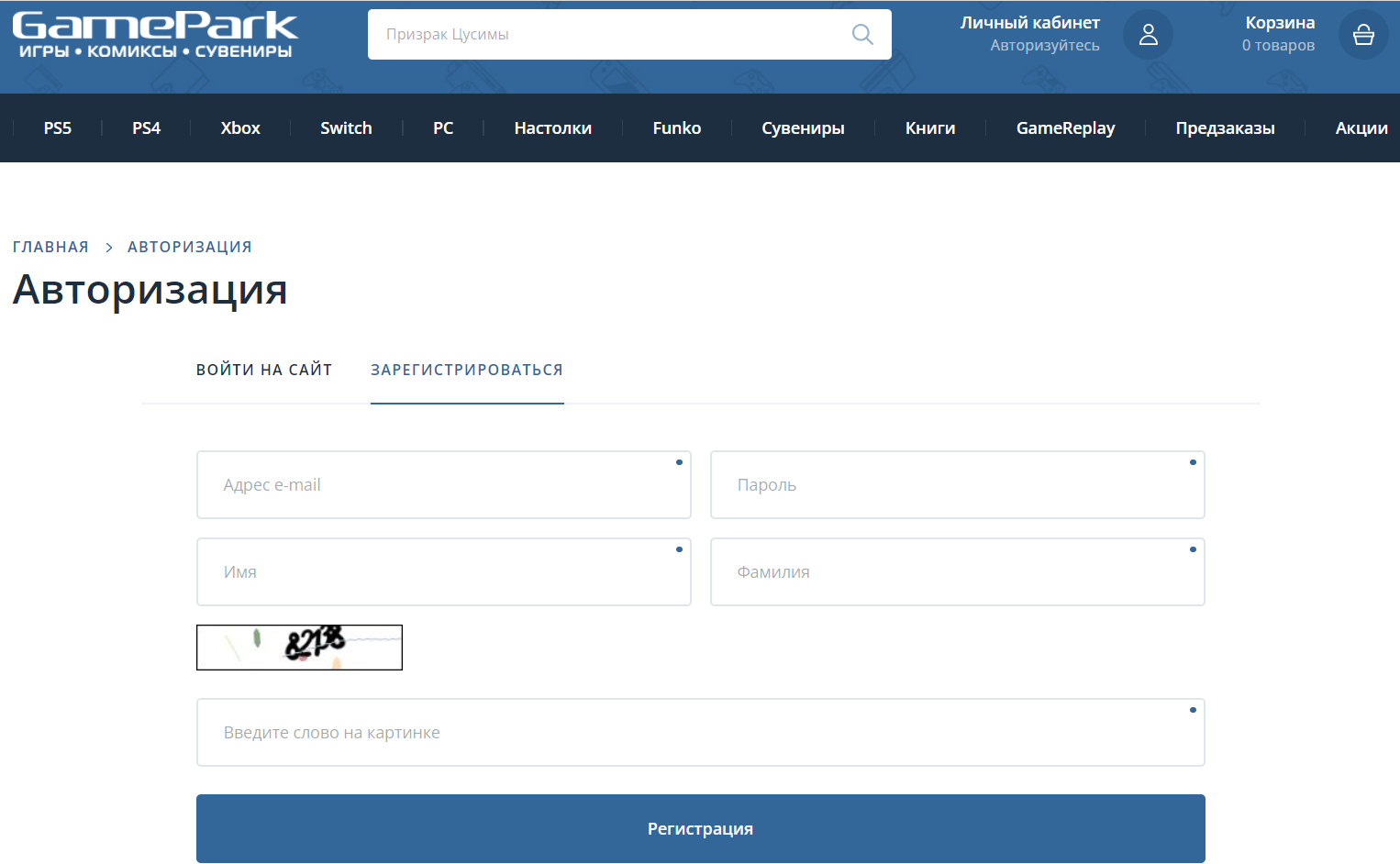Open the "Личный кабинет" link
This screenshot has width=1400, height=864.
pyautogui.click(x=1029, y=23)
